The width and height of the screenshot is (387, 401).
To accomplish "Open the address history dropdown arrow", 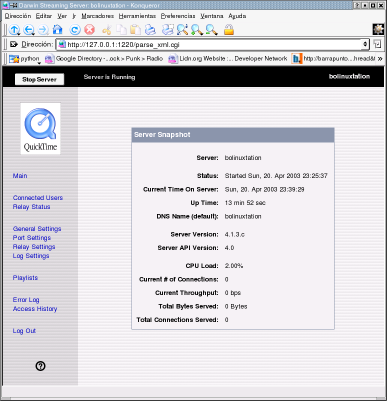I will [x=365, y=44].
